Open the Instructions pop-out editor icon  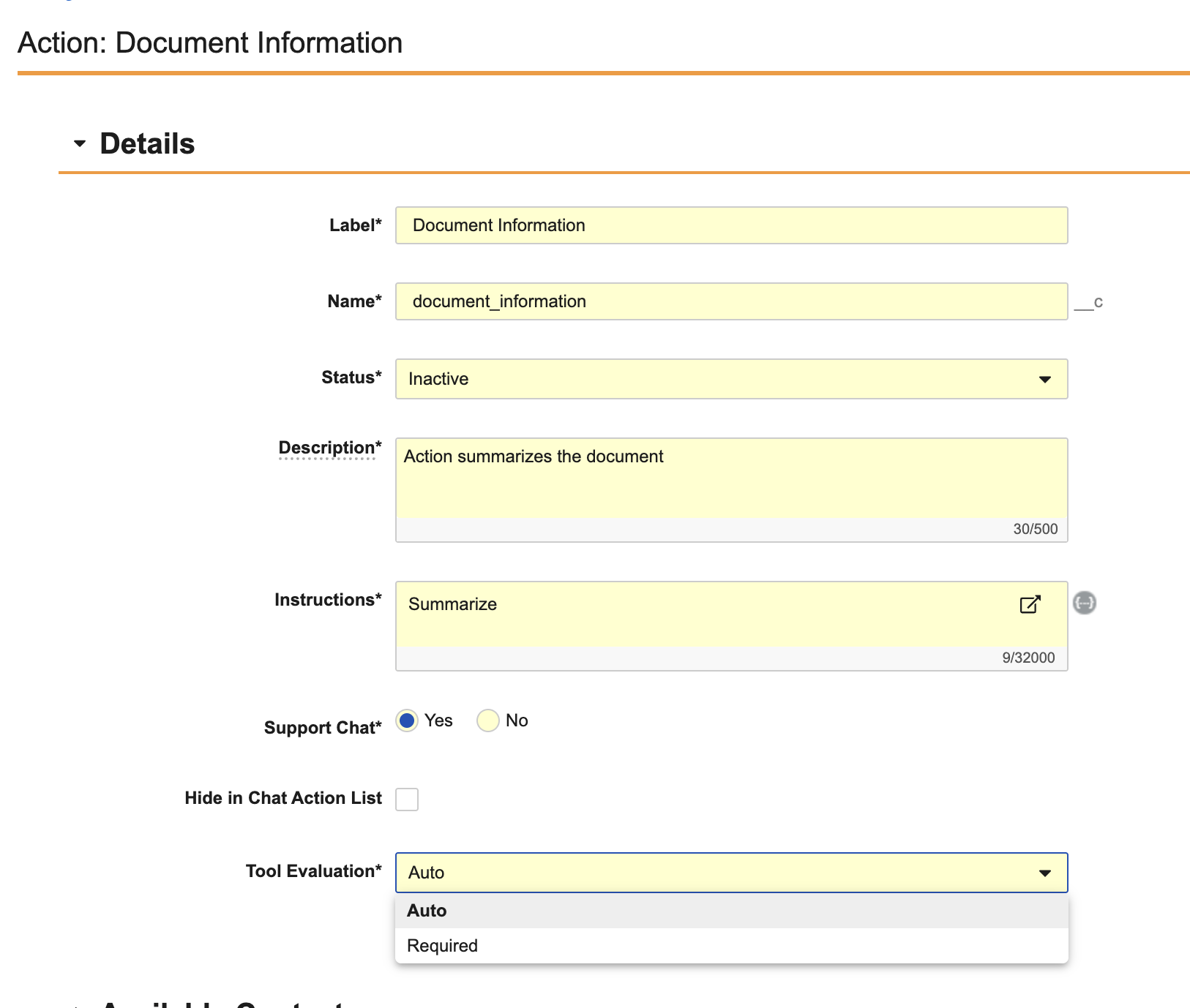1030,604
